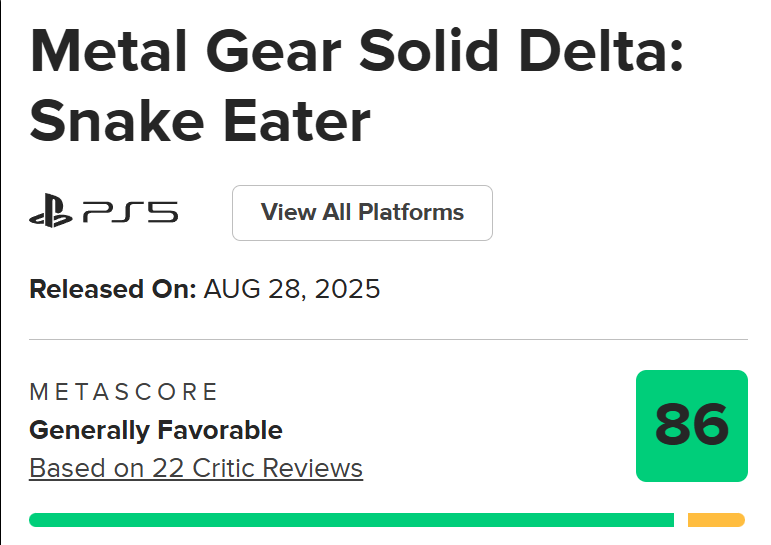Click the horizontal divider below release date
This screenshot has width=771, height=545.
point(388,340)
